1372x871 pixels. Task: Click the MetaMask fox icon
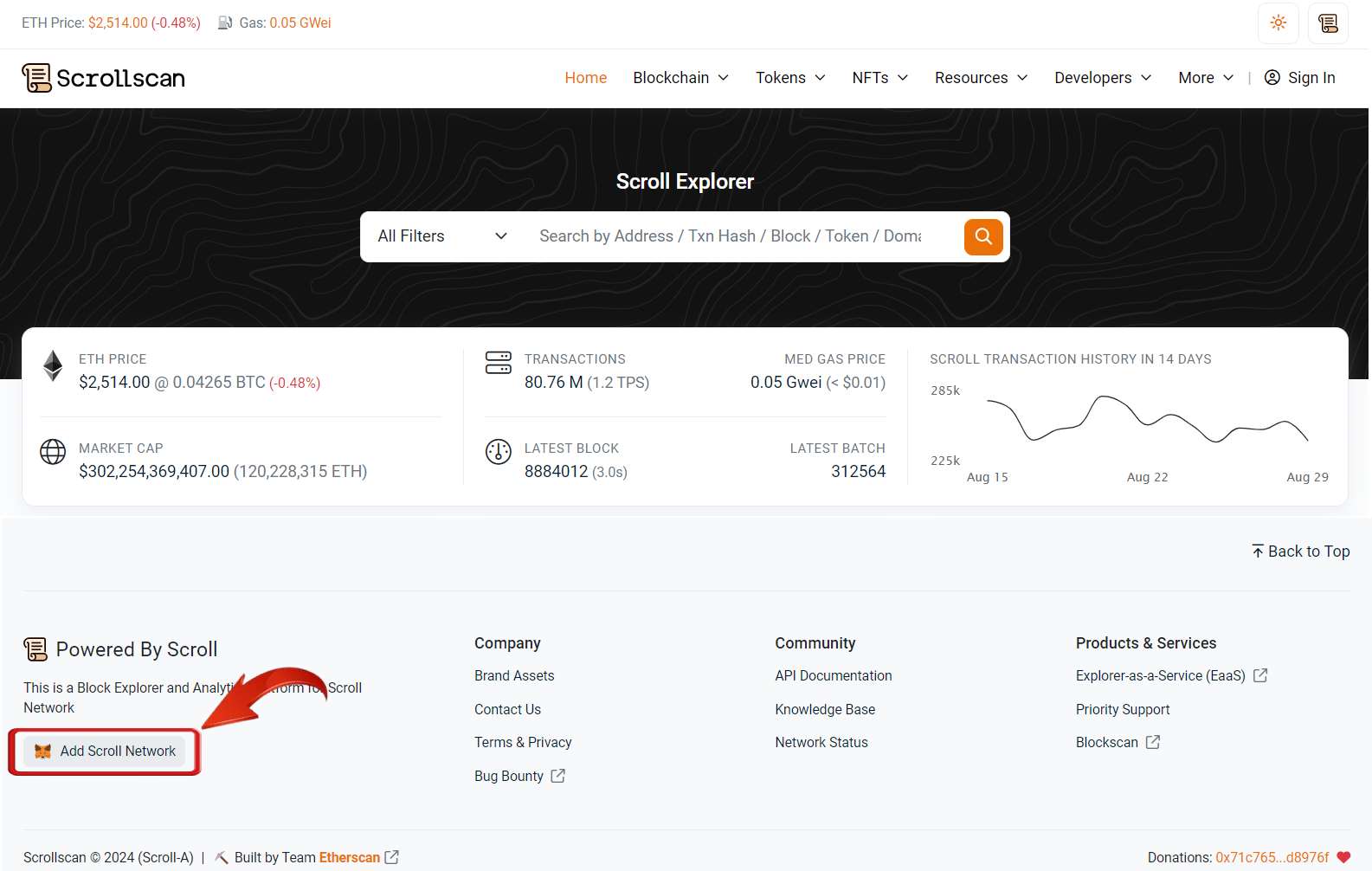pyautogui.click(x=42, y=752)
